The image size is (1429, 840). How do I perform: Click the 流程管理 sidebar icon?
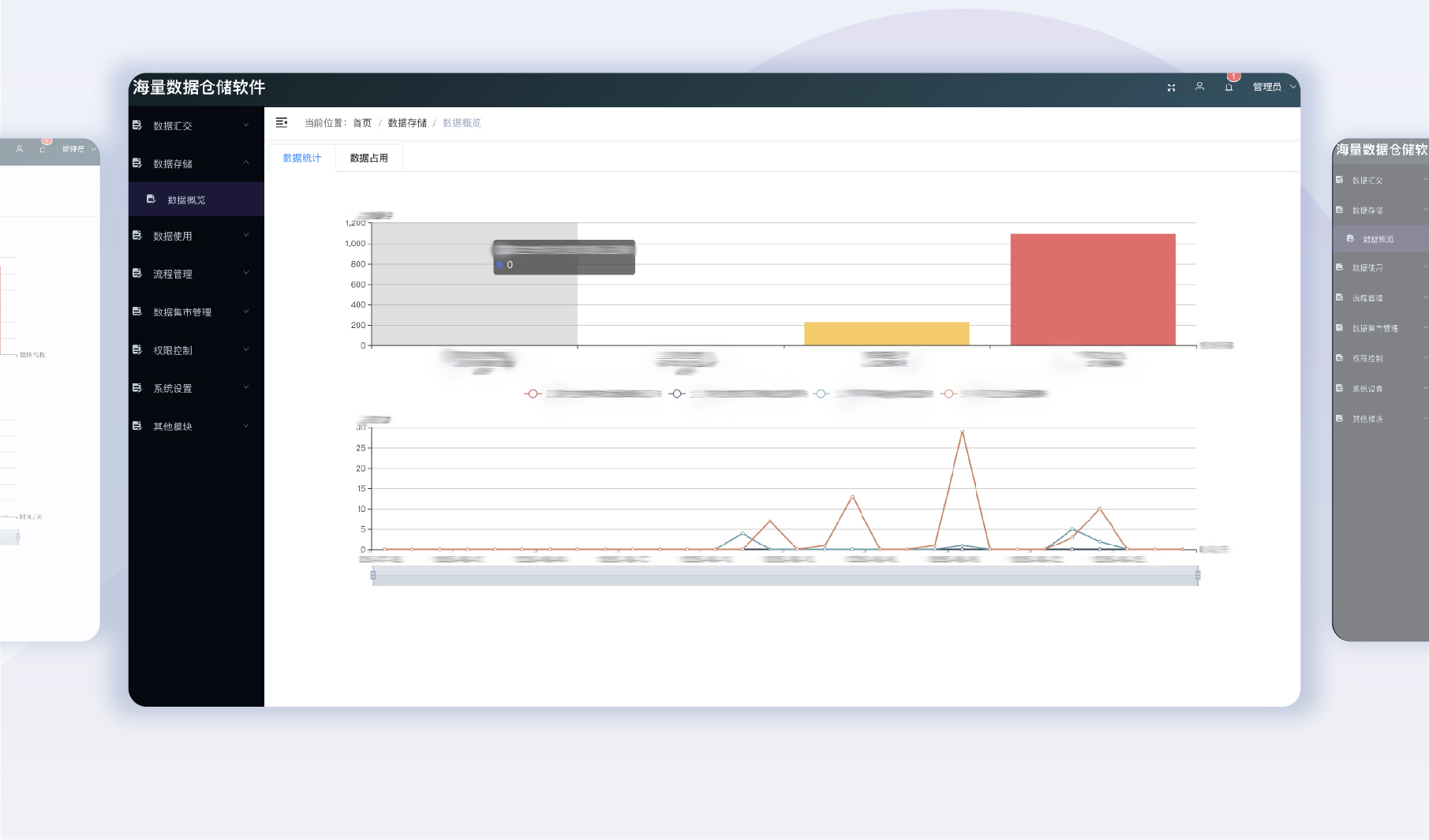137,274
